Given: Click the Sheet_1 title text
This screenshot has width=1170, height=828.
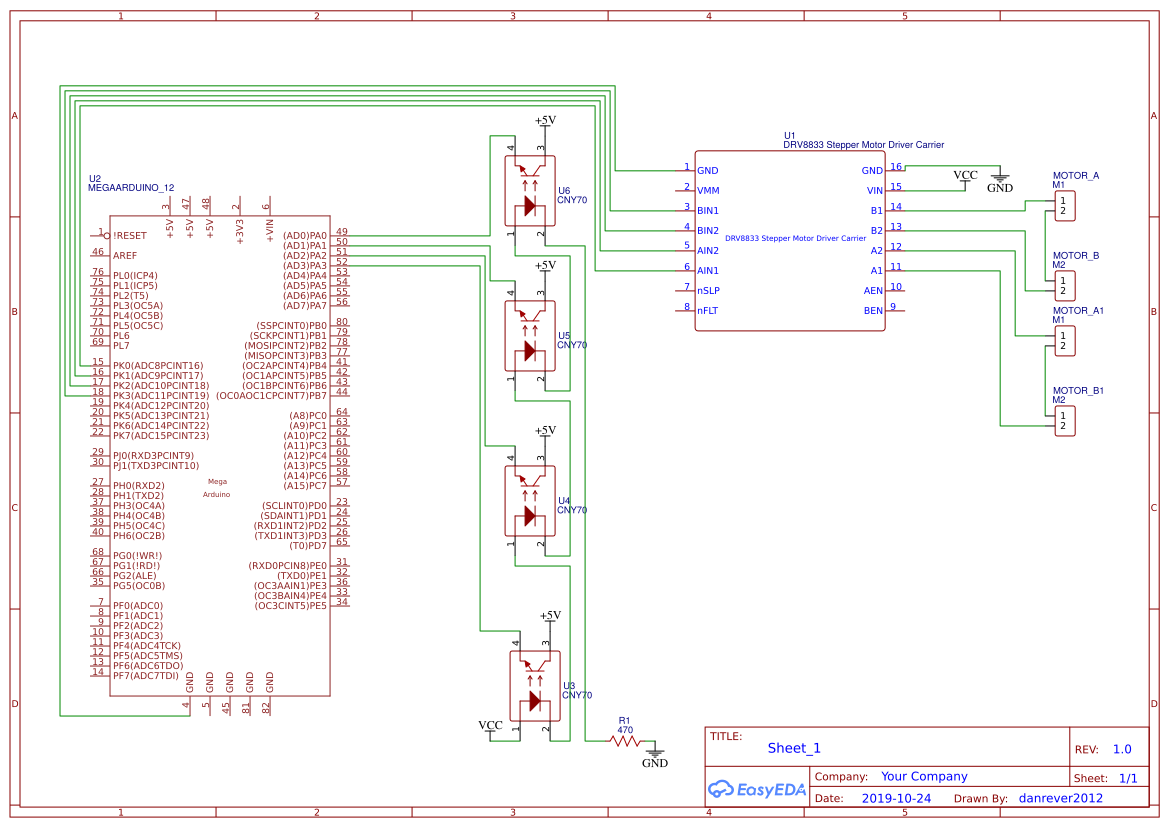Looking at the screenshot, I should [794, 748].
